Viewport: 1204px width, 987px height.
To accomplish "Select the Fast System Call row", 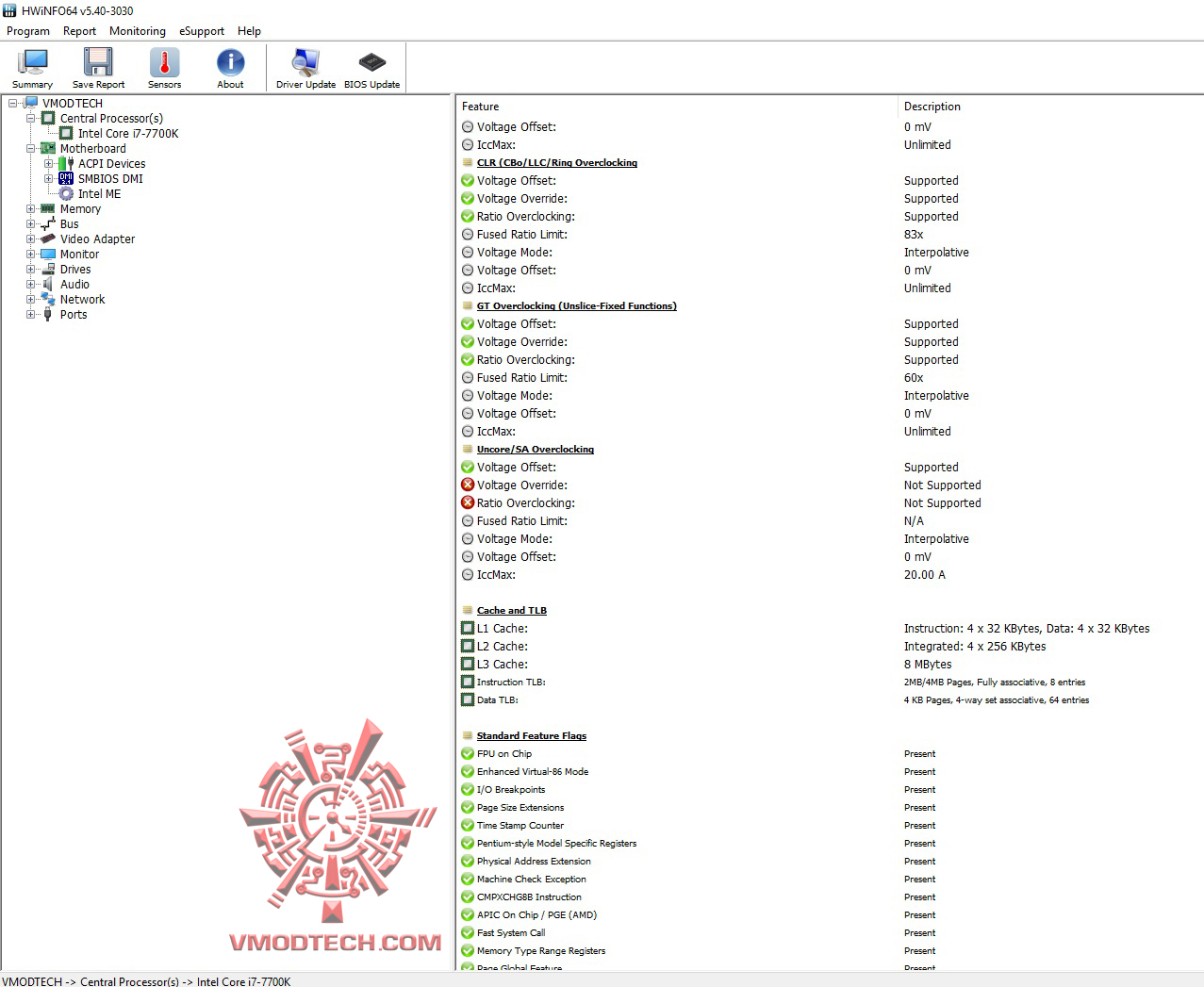I will click(x=830, y=933).
